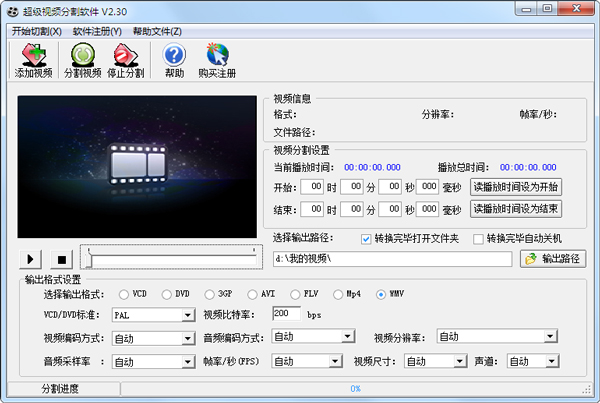Click 读播放时间设为结束 button
The width and height of the screenshot is (600, 403).
click(x=516, y=209)
